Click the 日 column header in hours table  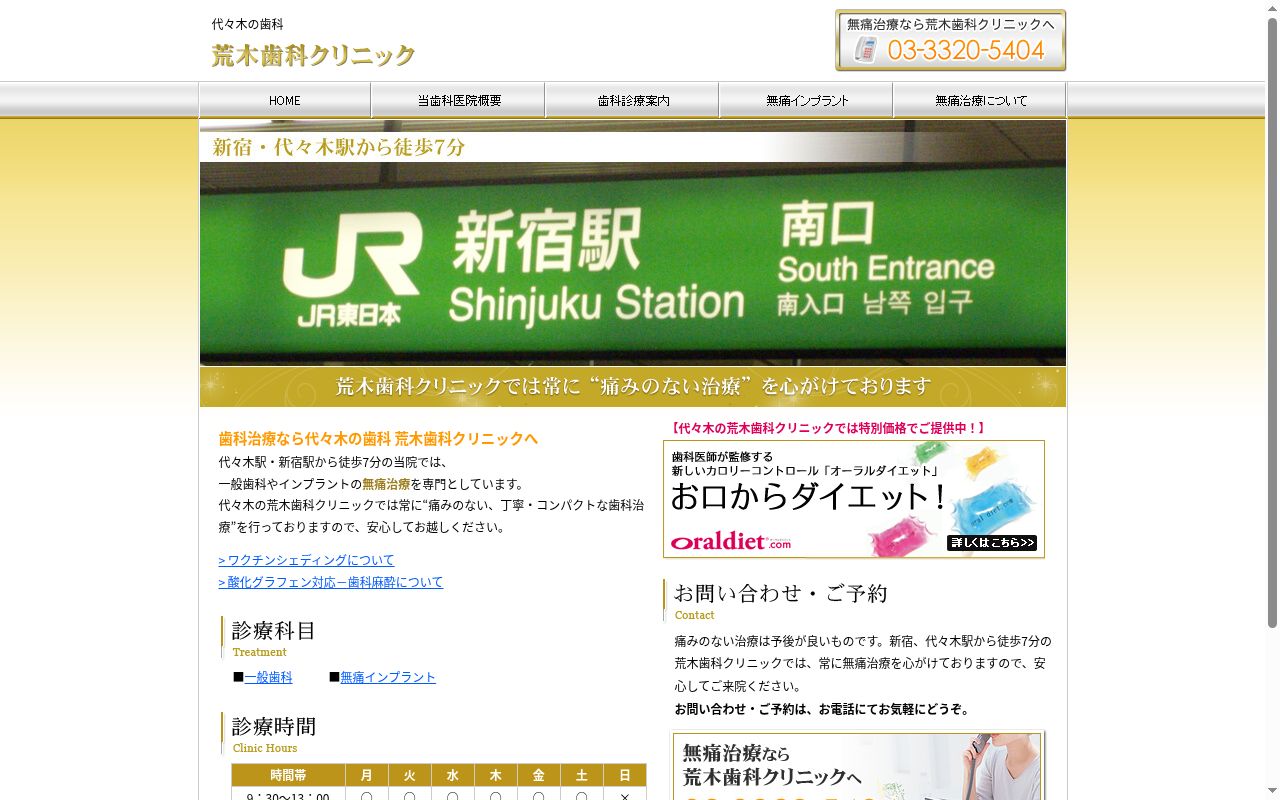[625, 775]
